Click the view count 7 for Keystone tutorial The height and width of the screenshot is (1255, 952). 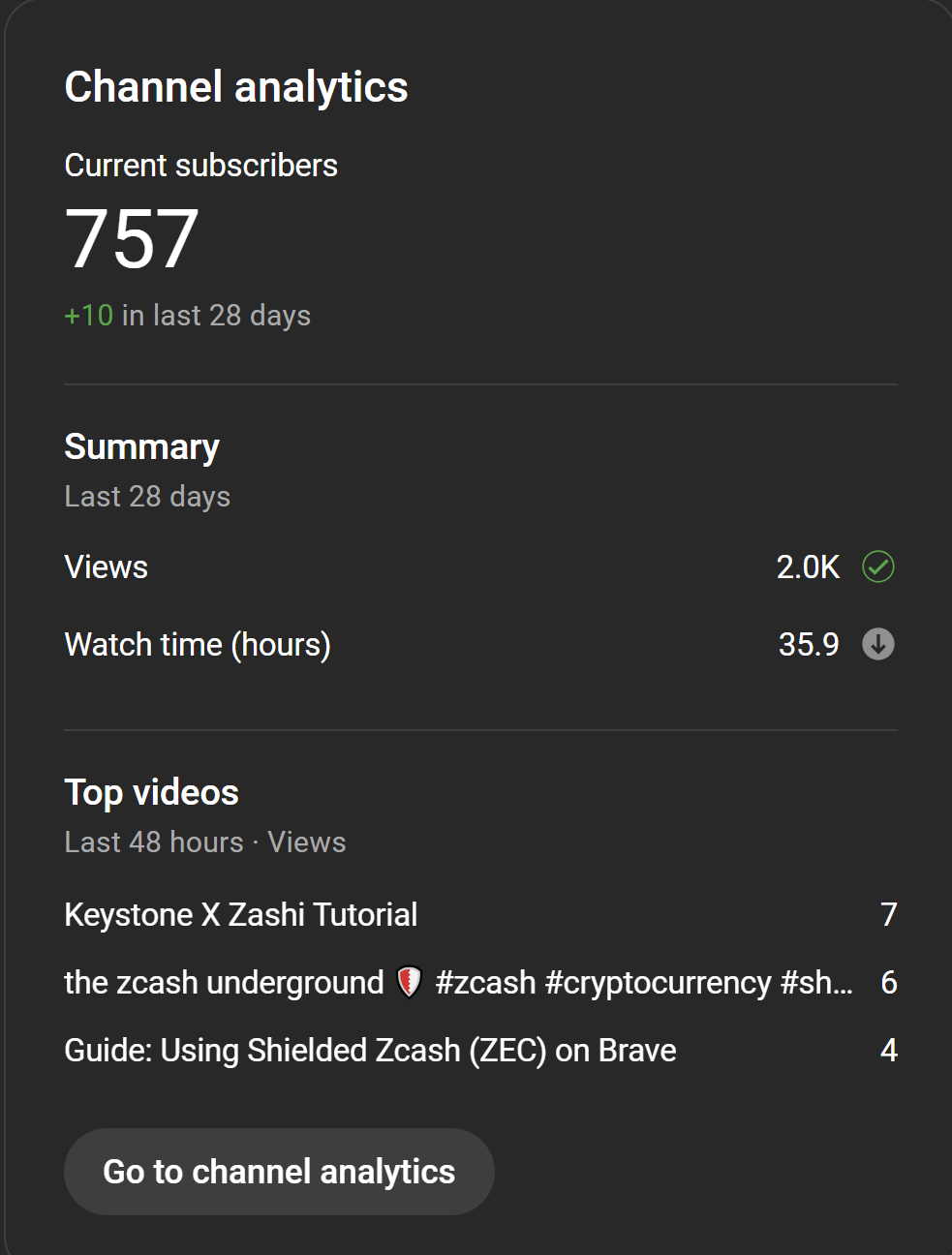click(889, 914)
